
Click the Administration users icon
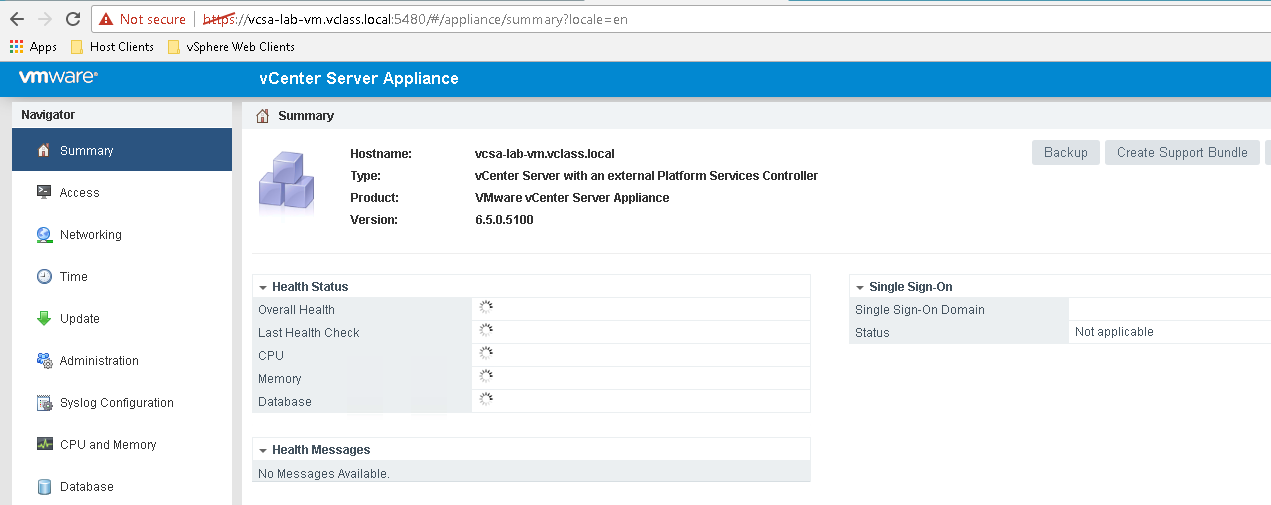[x=44, y=361]
